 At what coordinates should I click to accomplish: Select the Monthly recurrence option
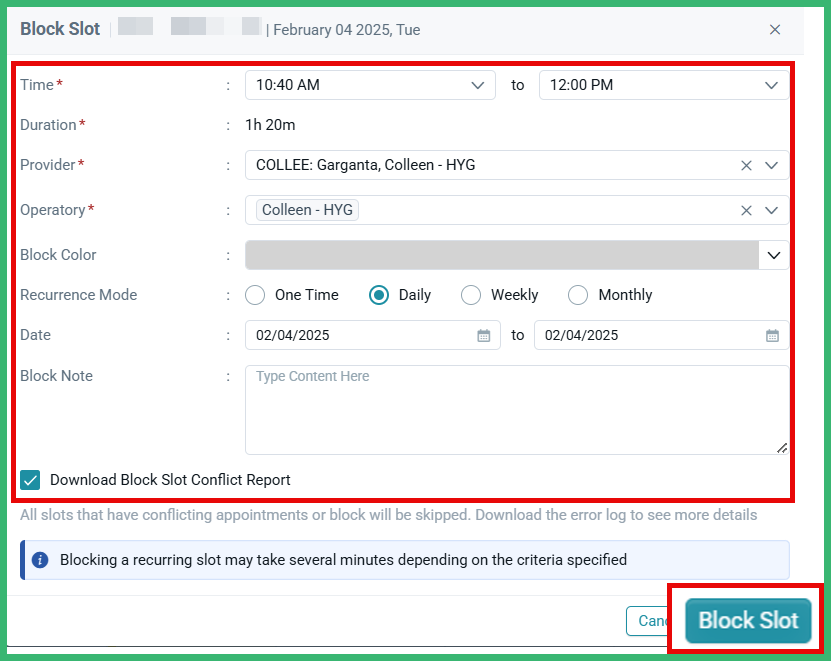(578, 295)
